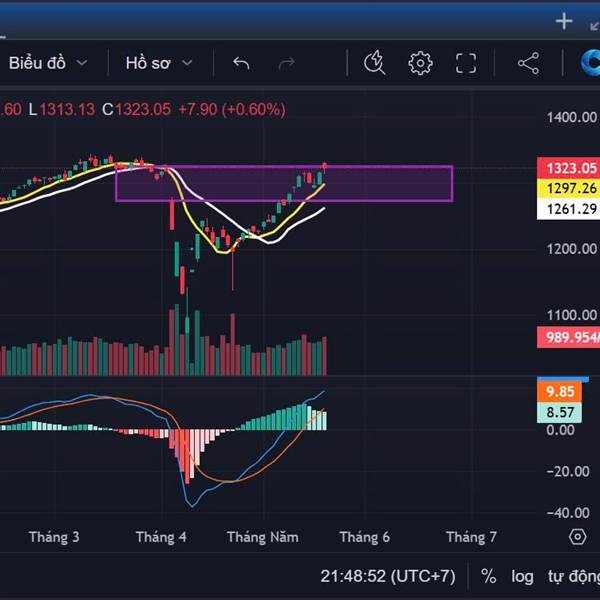Click the plus icon to add tab
Image resolution: width=600 pixels, height=600 pixels.
[564, 21]
